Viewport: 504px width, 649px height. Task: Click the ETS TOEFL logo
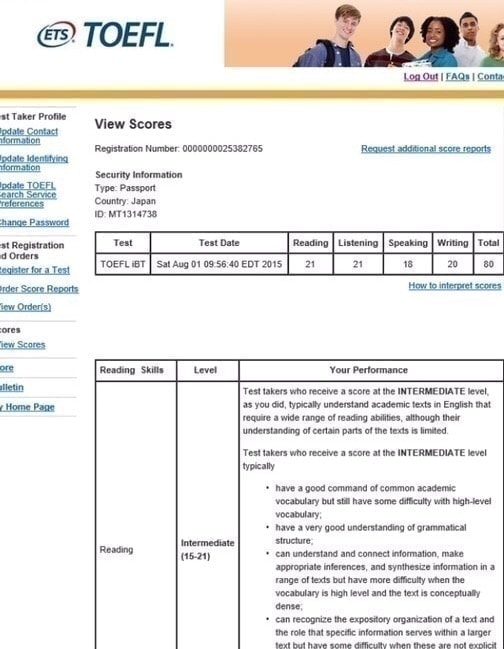105,35
